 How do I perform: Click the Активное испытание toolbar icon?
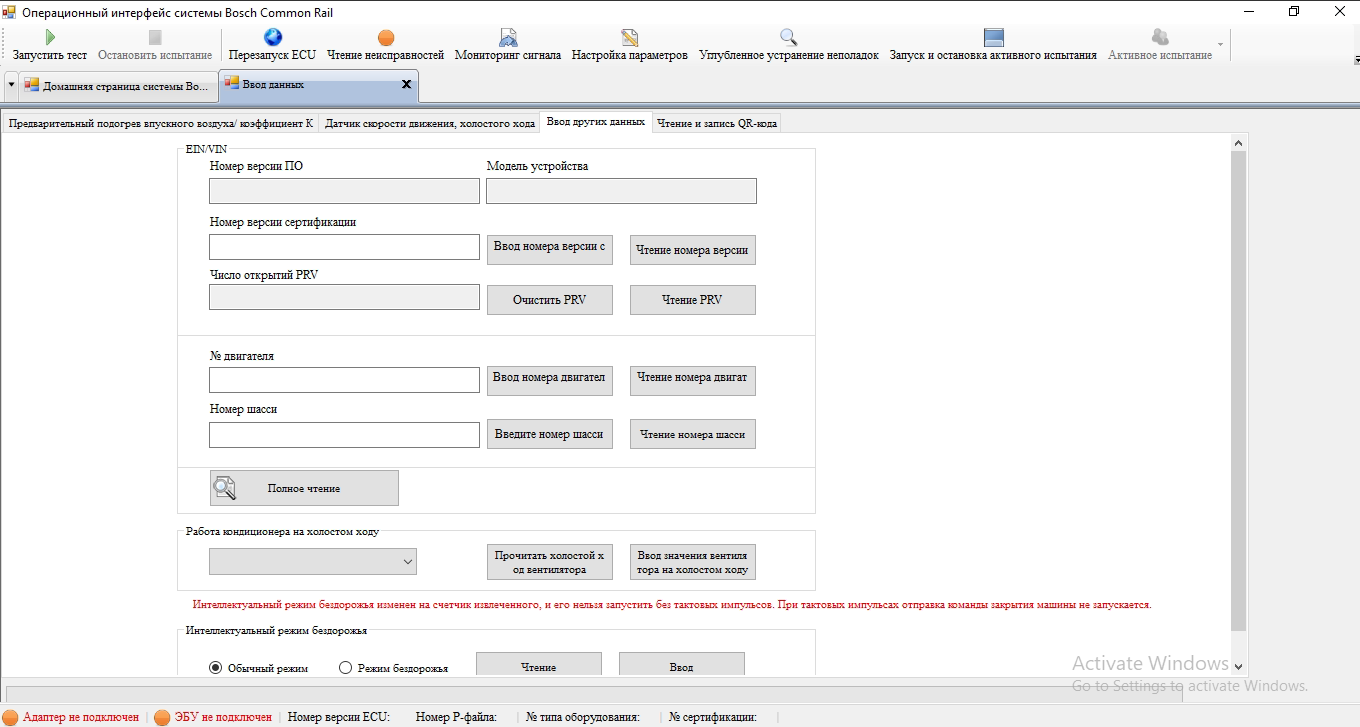point(1160,38)
